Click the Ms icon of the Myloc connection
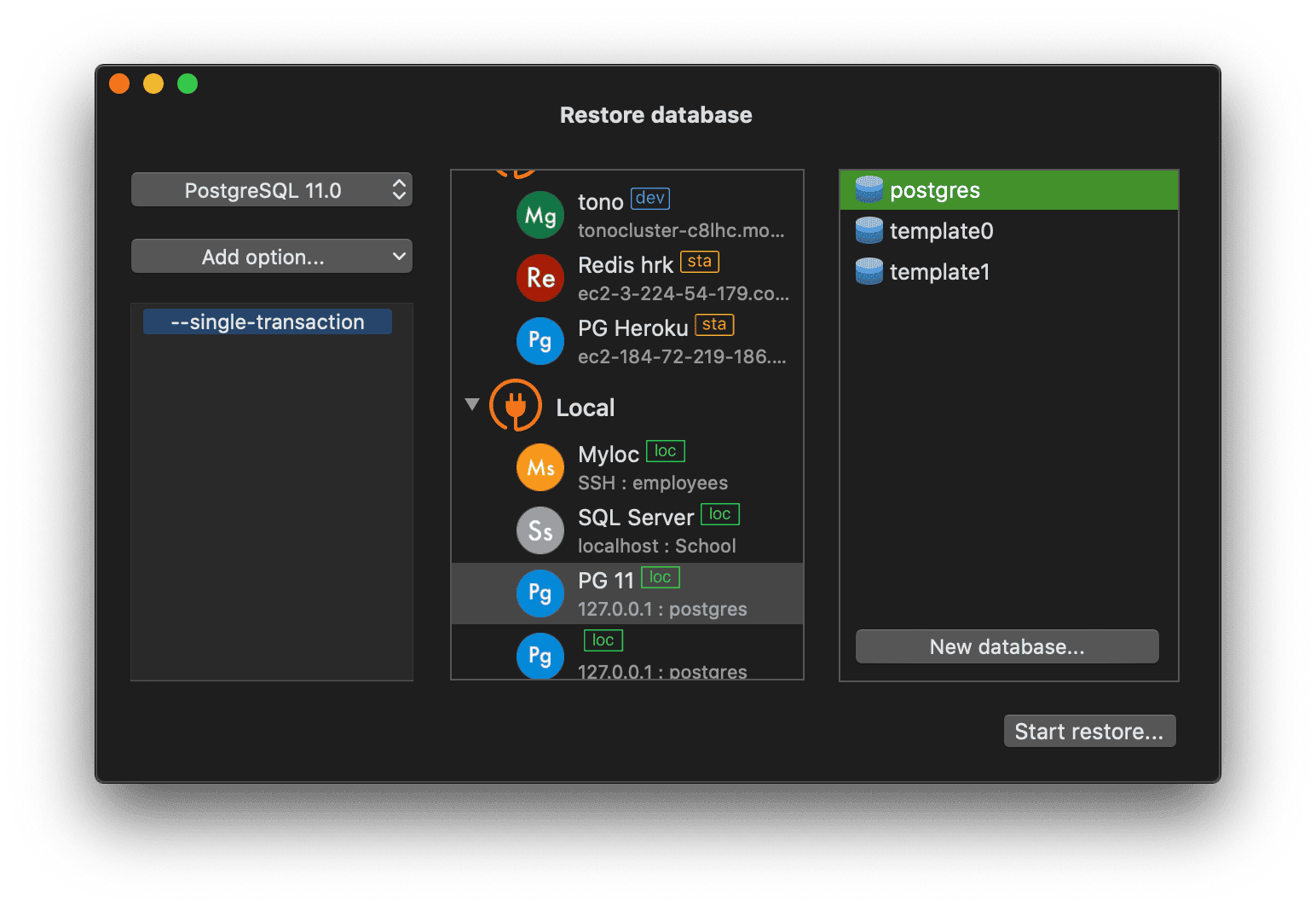 click(x=540, y=467)
